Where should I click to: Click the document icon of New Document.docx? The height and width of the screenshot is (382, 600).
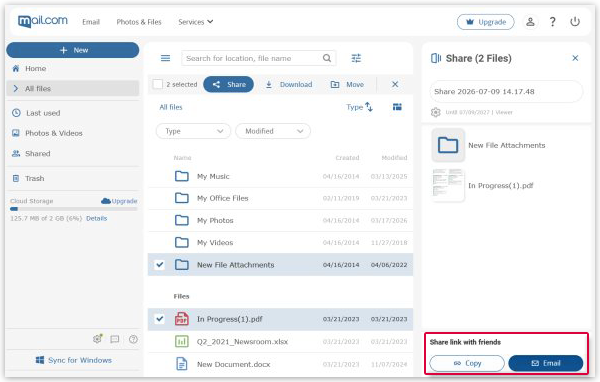(182, 364)
